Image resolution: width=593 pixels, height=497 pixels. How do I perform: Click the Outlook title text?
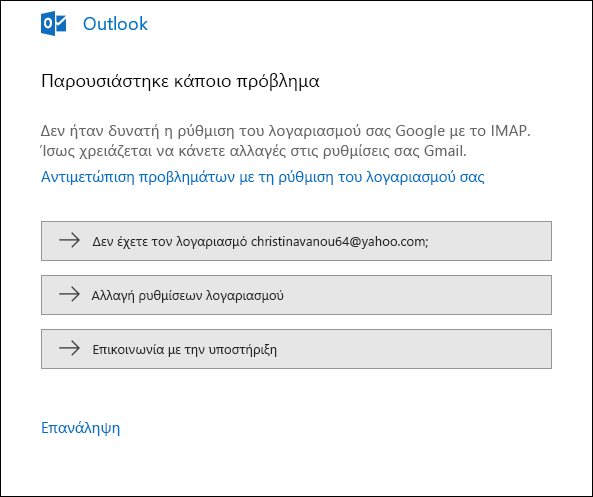click(x=115, y=24)
